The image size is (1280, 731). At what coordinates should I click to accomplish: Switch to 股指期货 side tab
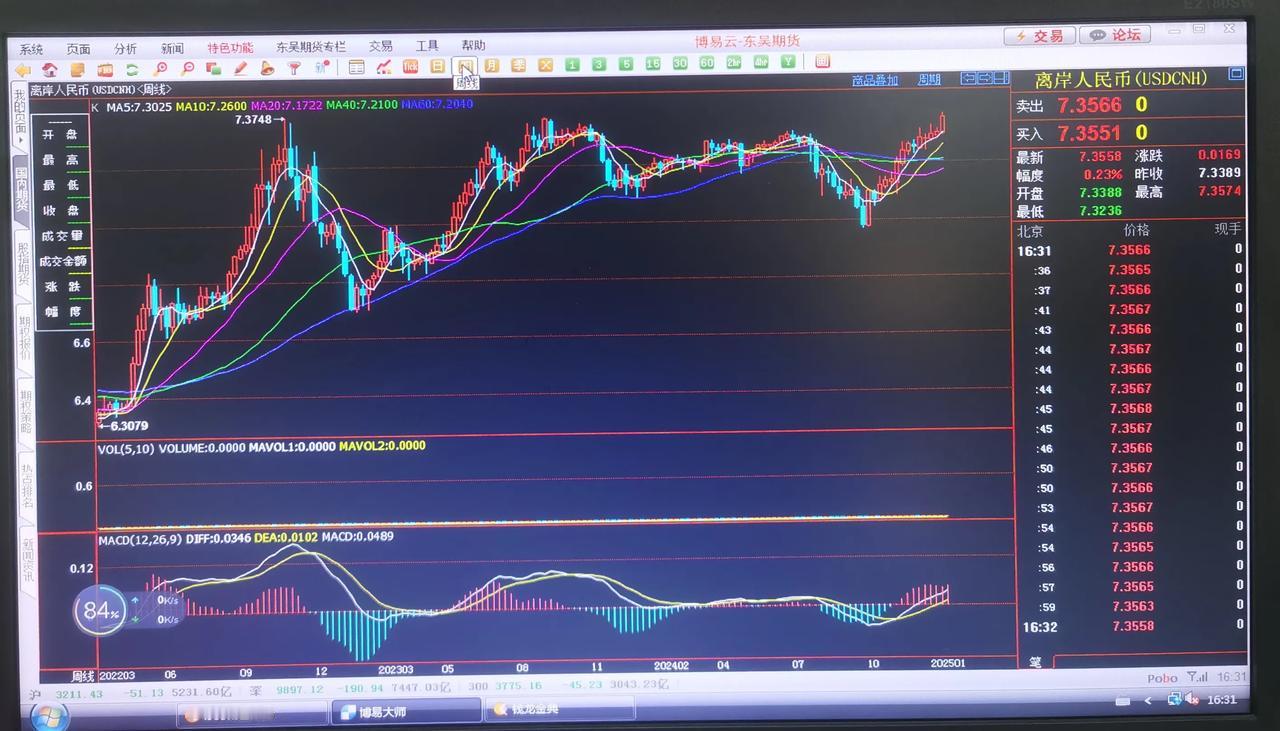click(22, 267)
